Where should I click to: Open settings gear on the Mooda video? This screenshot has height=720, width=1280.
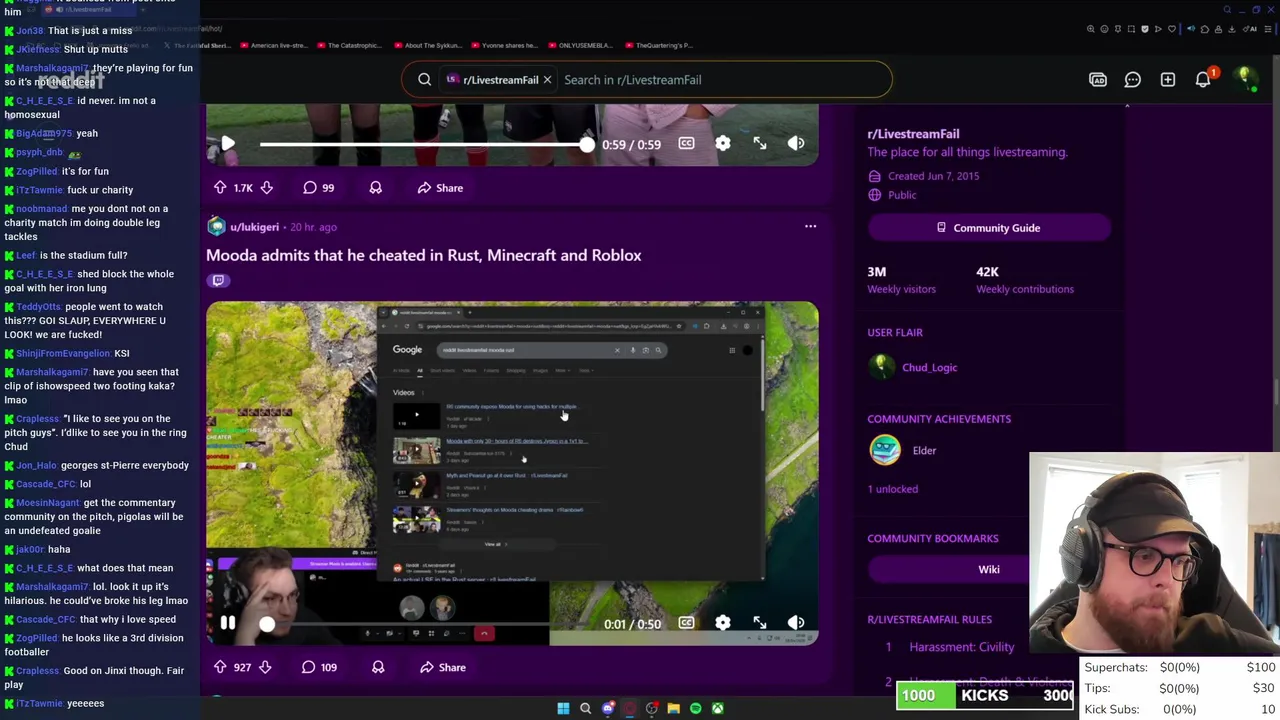click(723, 623)
